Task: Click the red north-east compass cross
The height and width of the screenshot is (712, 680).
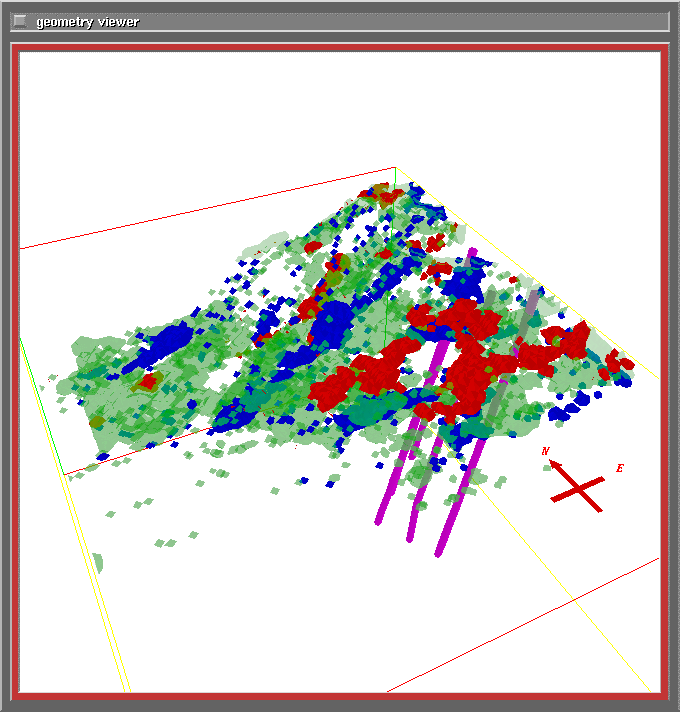Action: (x=577, y=485)
